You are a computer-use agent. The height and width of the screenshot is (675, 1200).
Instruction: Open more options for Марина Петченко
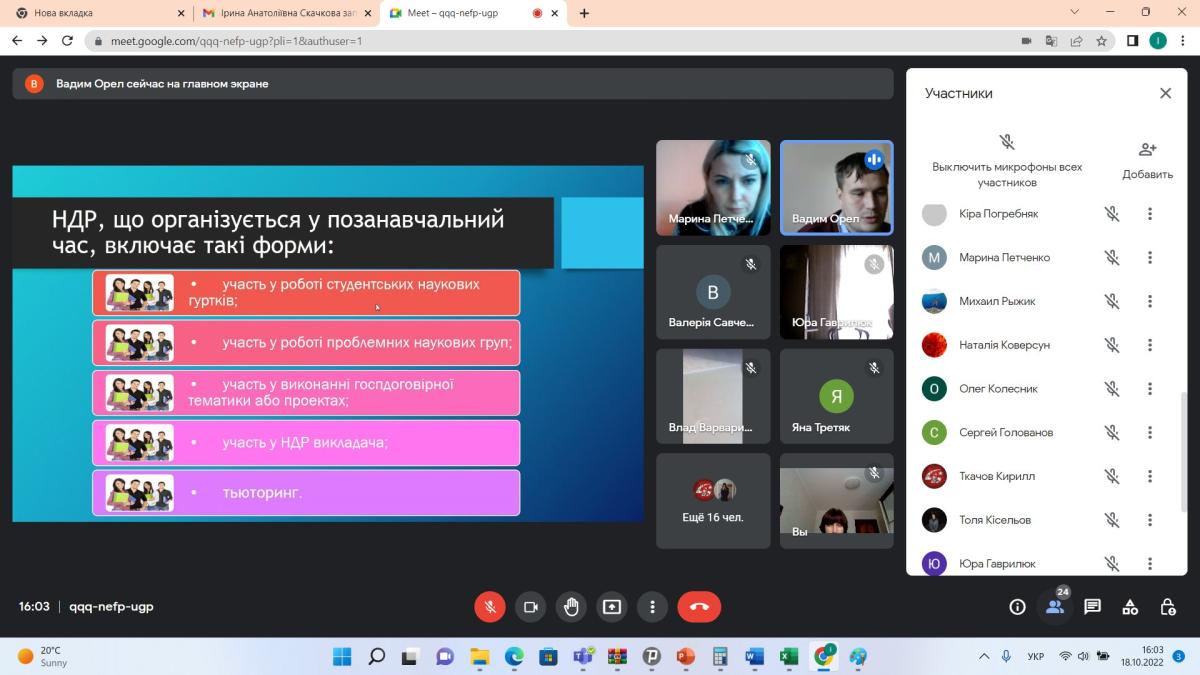1150,258
